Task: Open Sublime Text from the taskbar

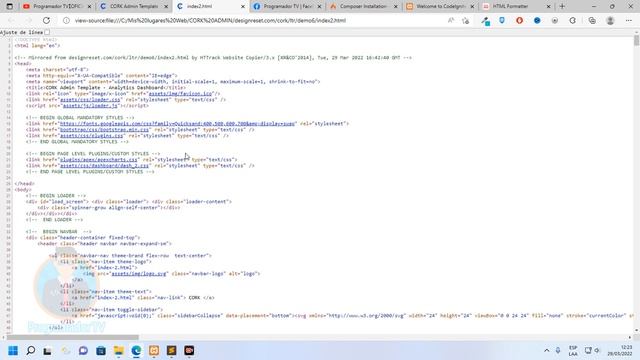Action: pyautogui.click(x=171, y=351)
